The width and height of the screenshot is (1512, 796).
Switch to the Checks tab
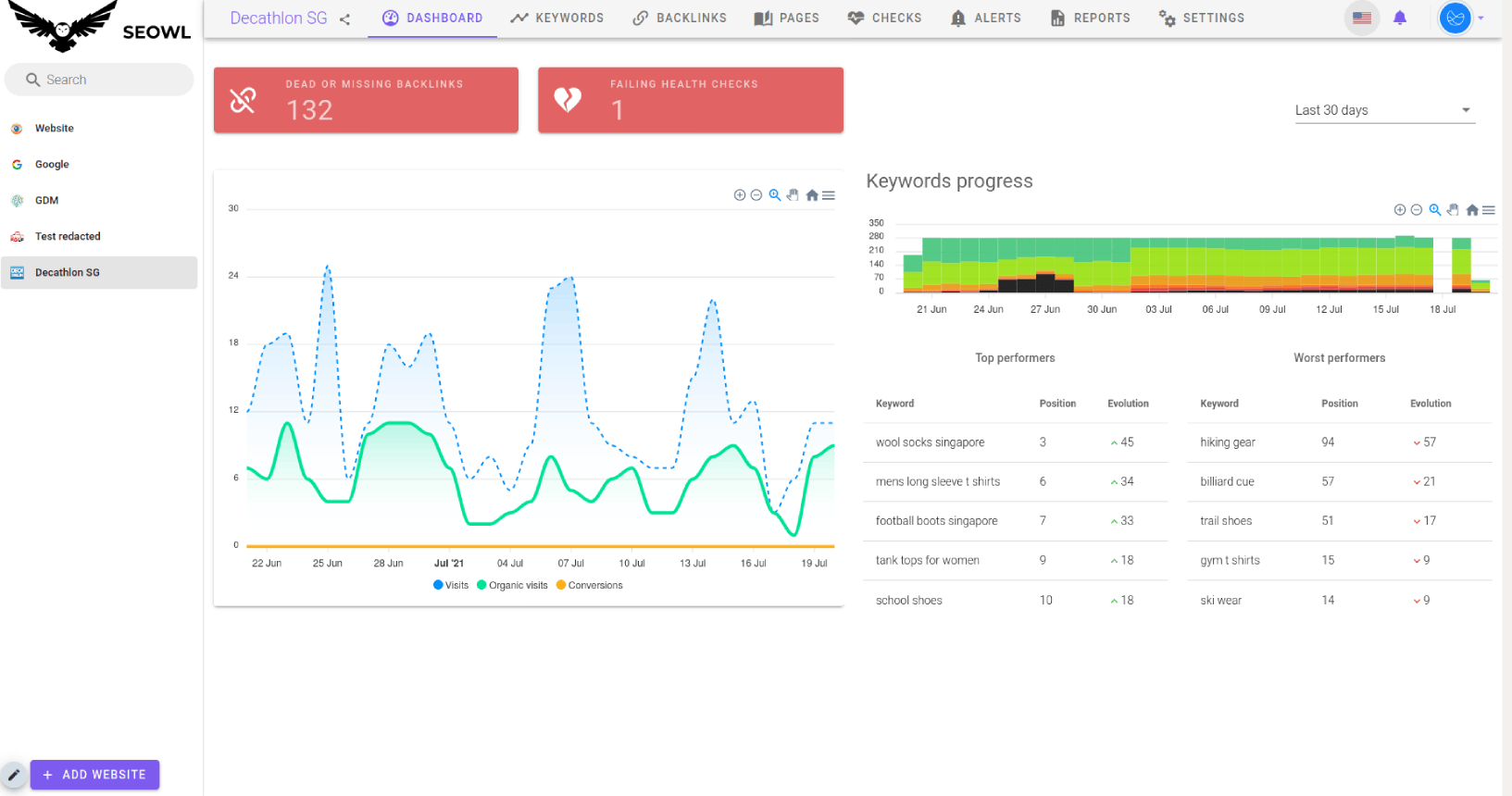[x=885, y=18]
